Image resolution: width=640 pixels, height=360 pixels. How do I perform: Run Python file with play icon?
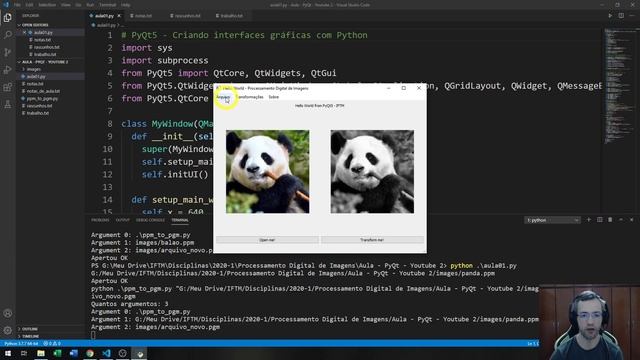coord(610,16)
